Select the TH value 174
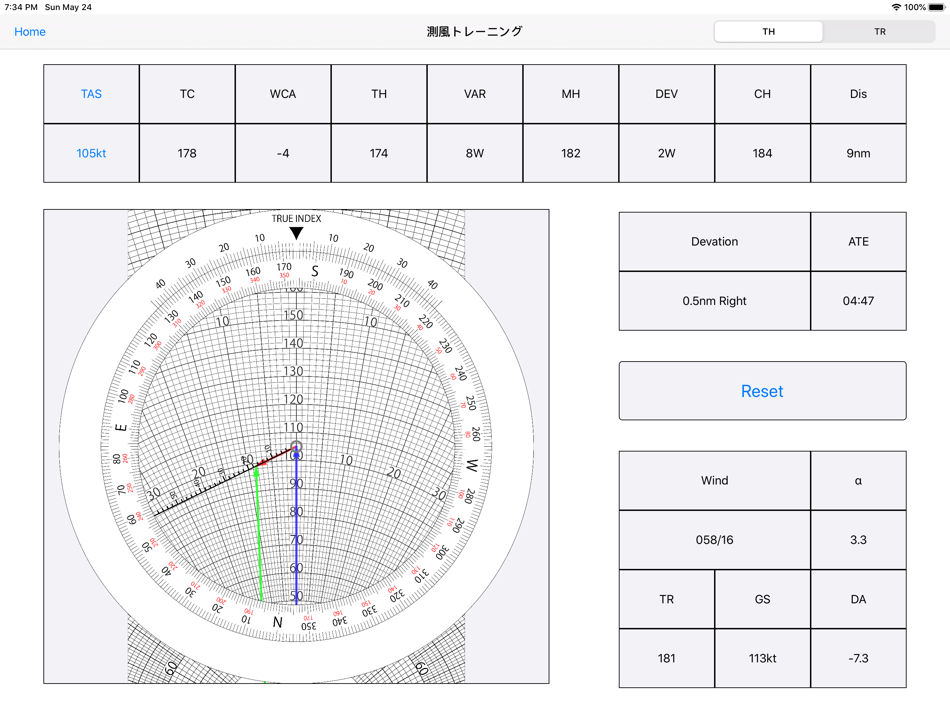 pos(379,153)
